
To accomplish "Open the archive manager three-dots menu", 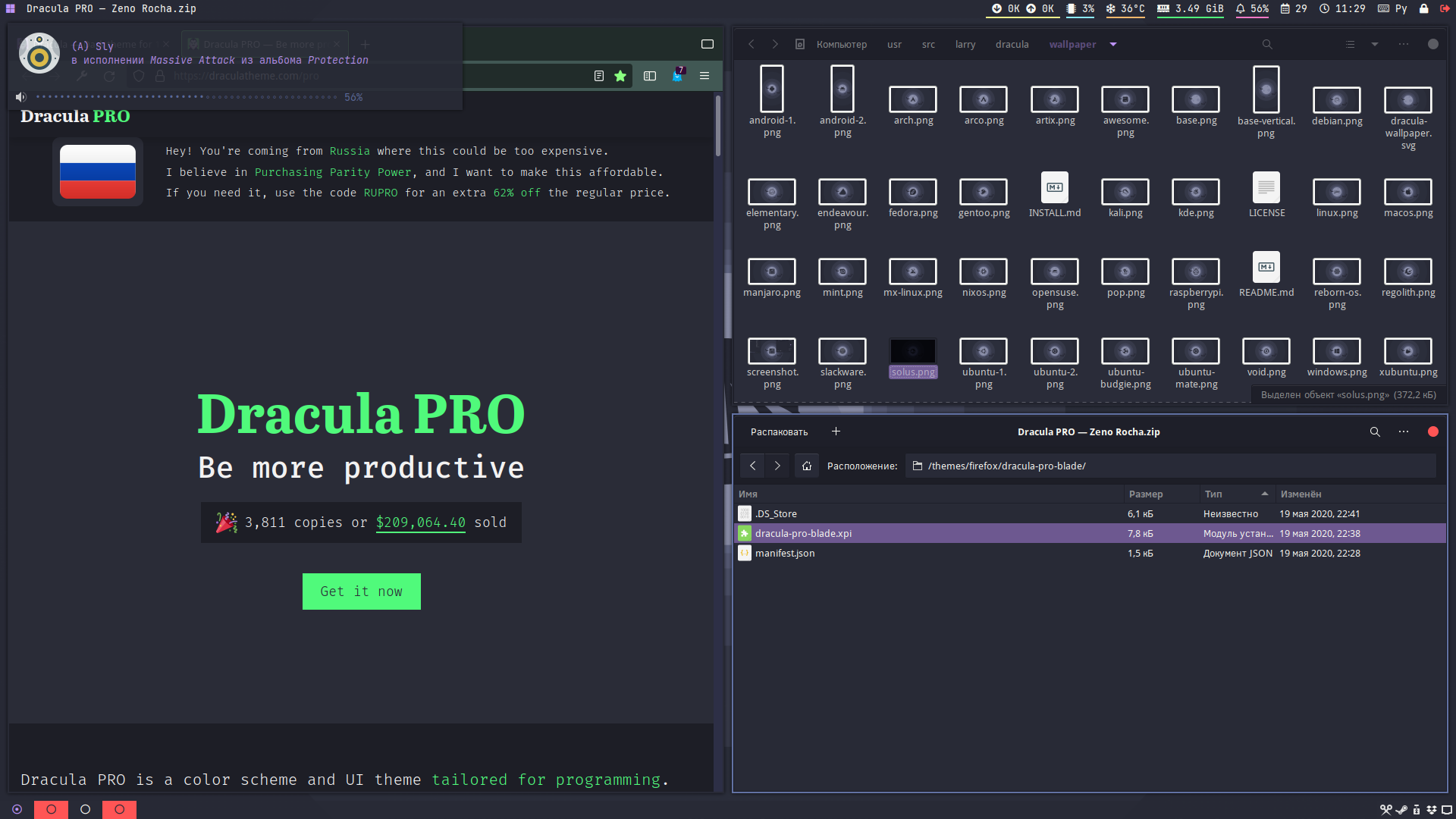I will (x=1404, y=432).
